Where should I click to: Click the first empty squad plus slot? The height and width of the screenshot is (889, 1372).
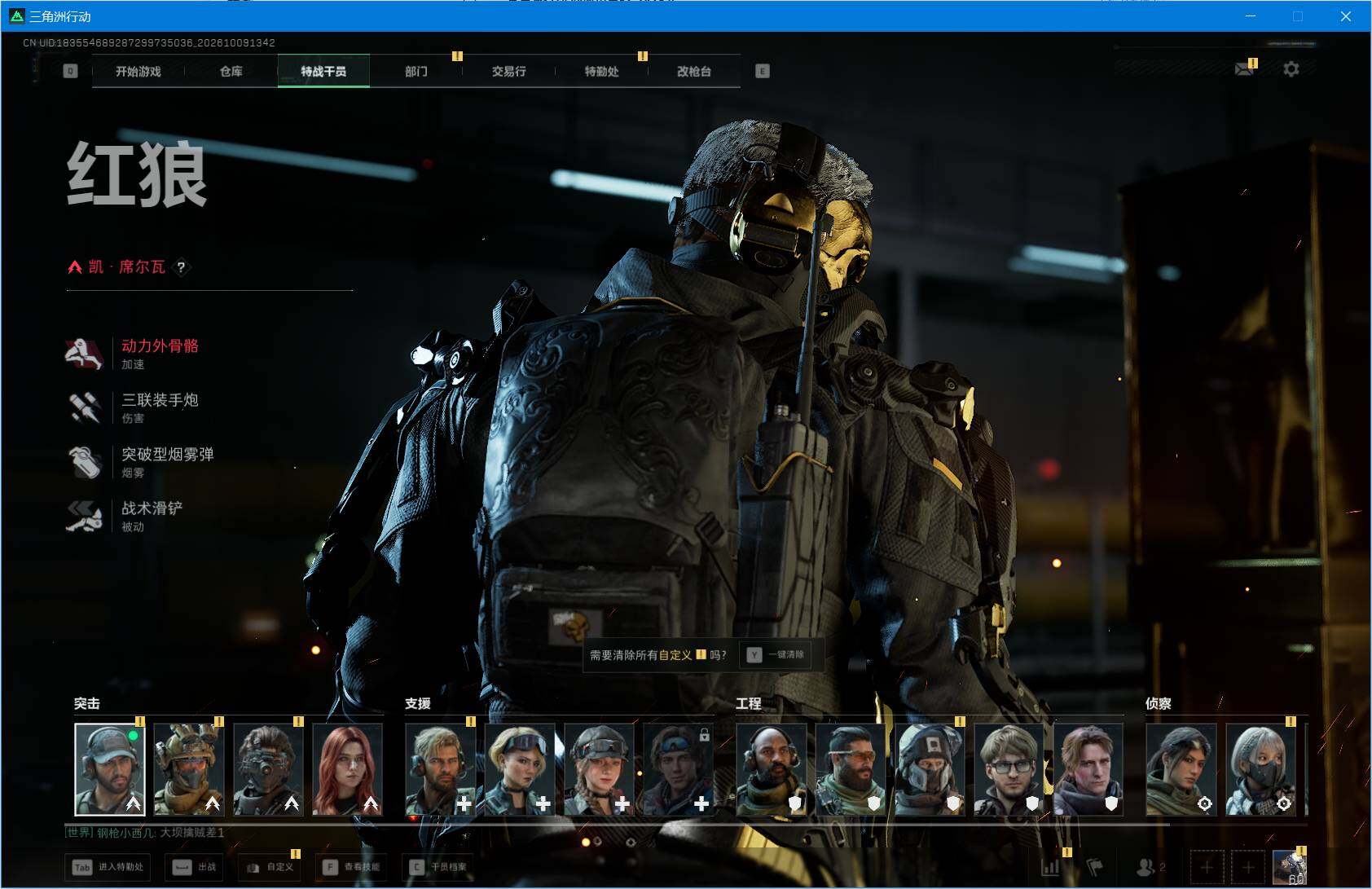1207,867
